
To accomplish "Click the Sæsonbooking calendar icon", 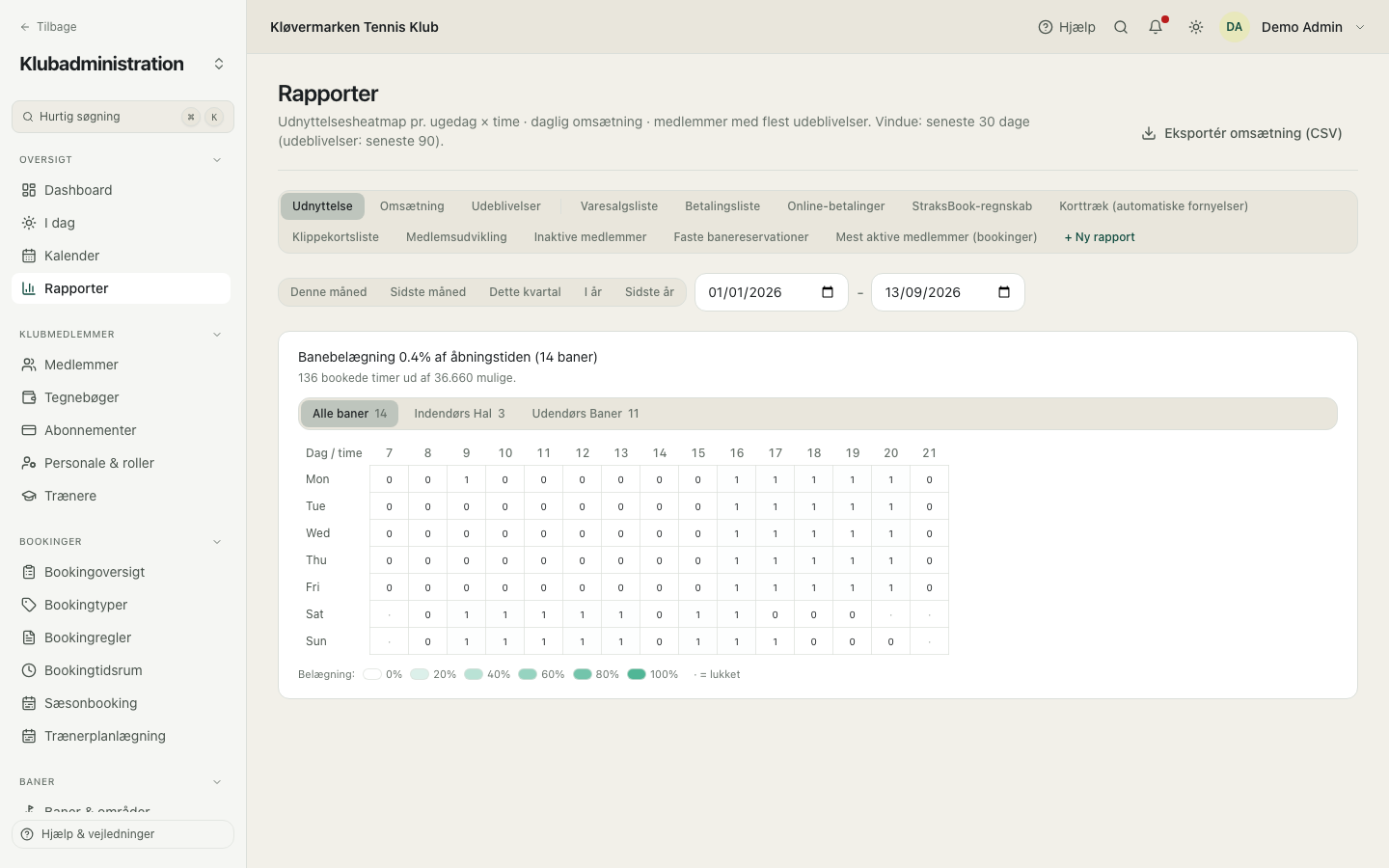I will point(29,703).
